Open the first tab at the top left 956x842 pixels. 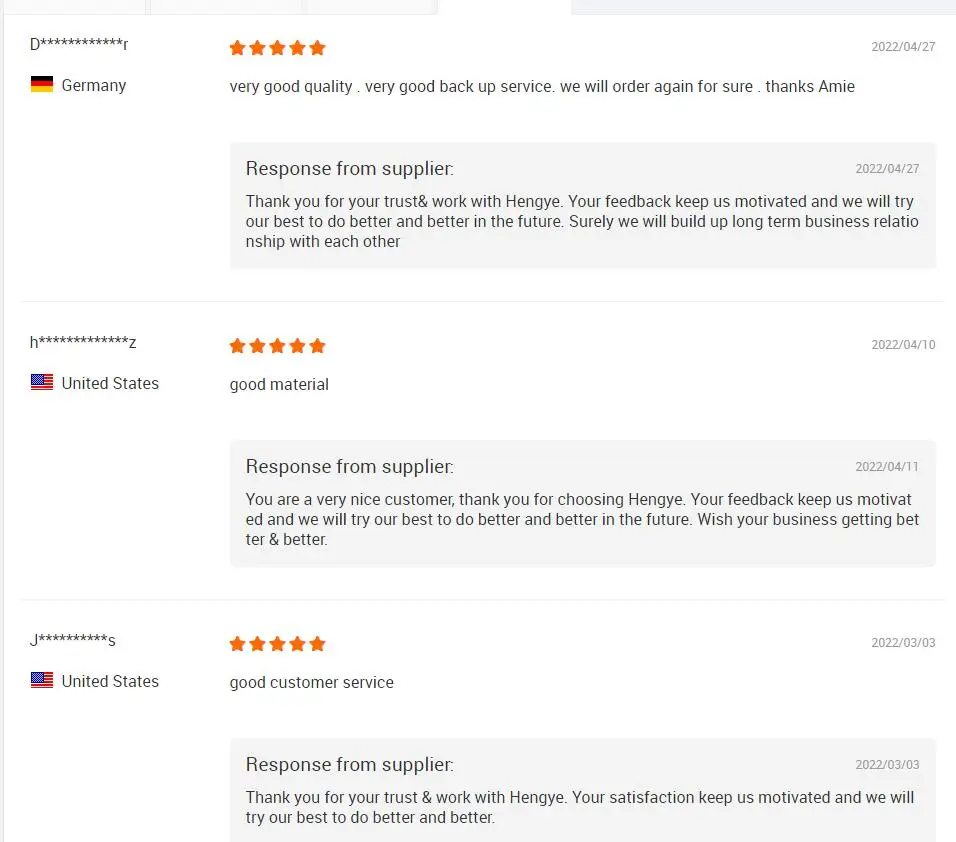[x=75, y=6]
